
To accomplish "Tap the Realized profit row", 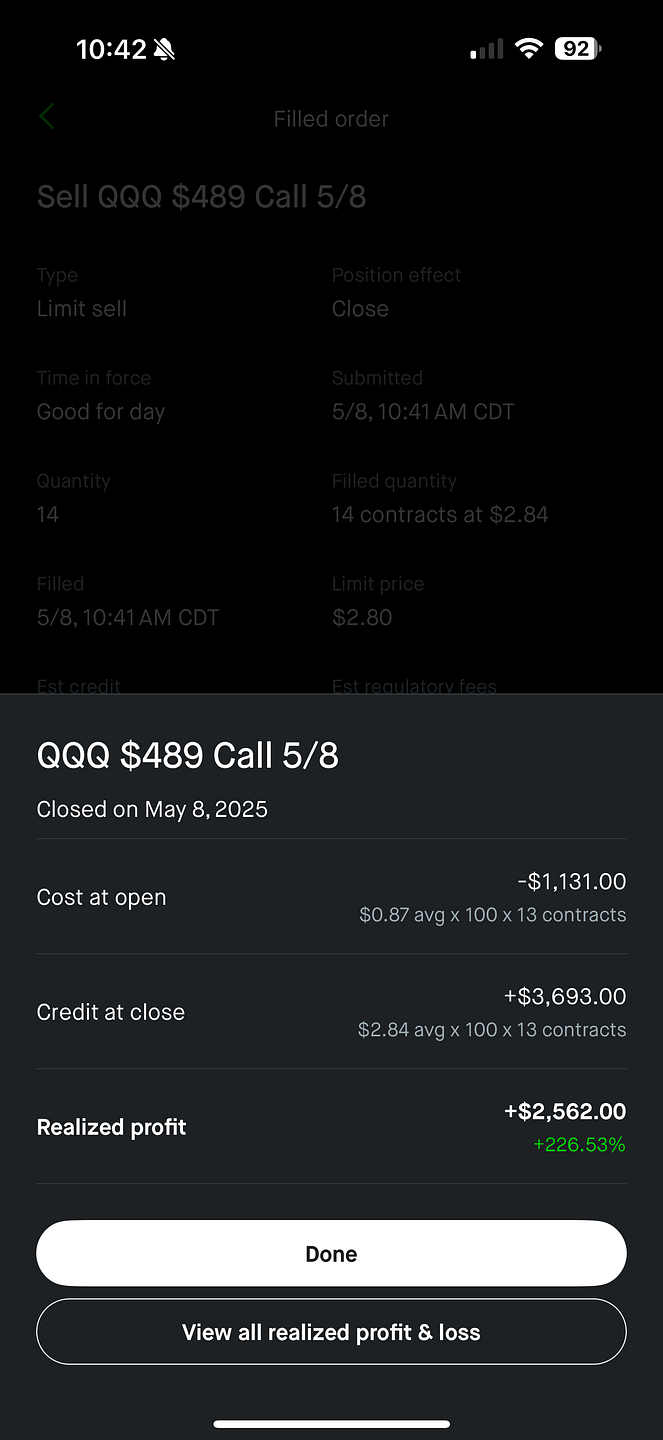I will (331, 1127).
